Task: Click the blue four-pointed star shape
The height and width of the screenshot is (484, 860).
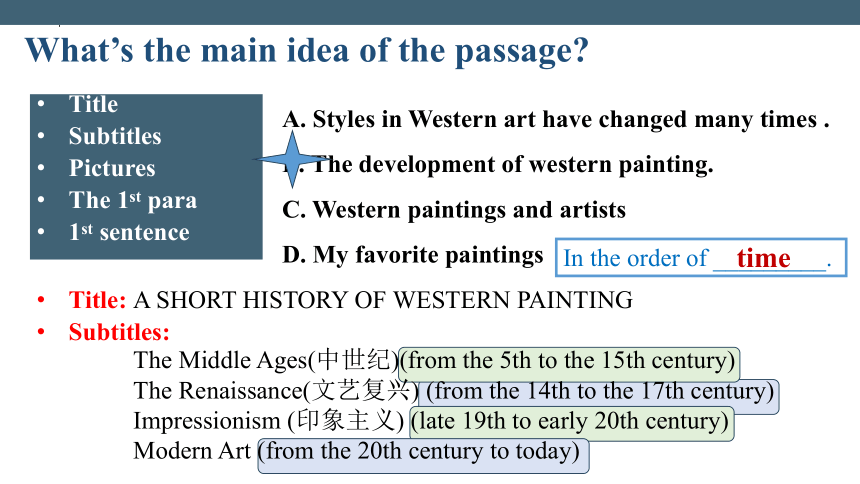Action: (x=292, y=159)
